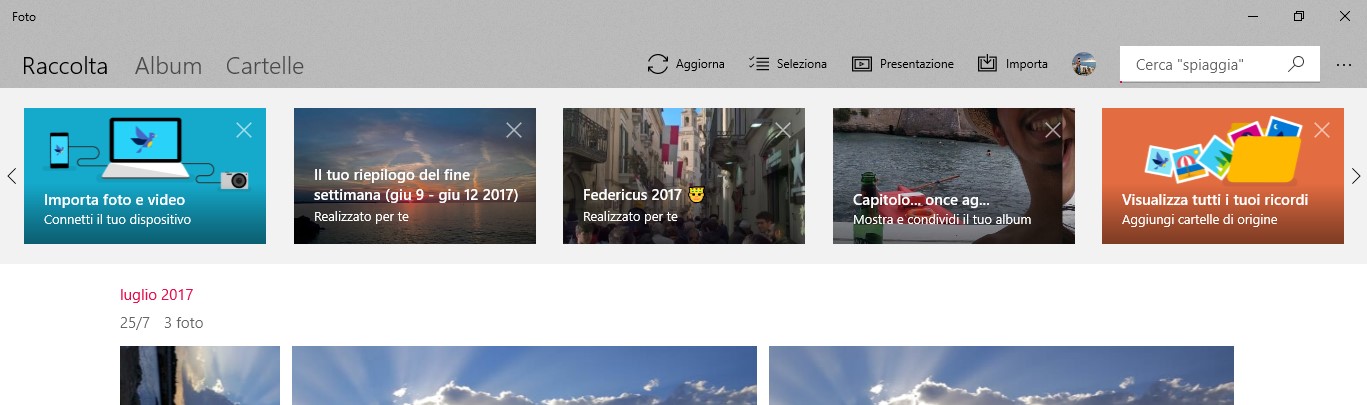1367x405 pixels.
Task: Close the Capitolo once again card
Action: (x=1053, y=129)
